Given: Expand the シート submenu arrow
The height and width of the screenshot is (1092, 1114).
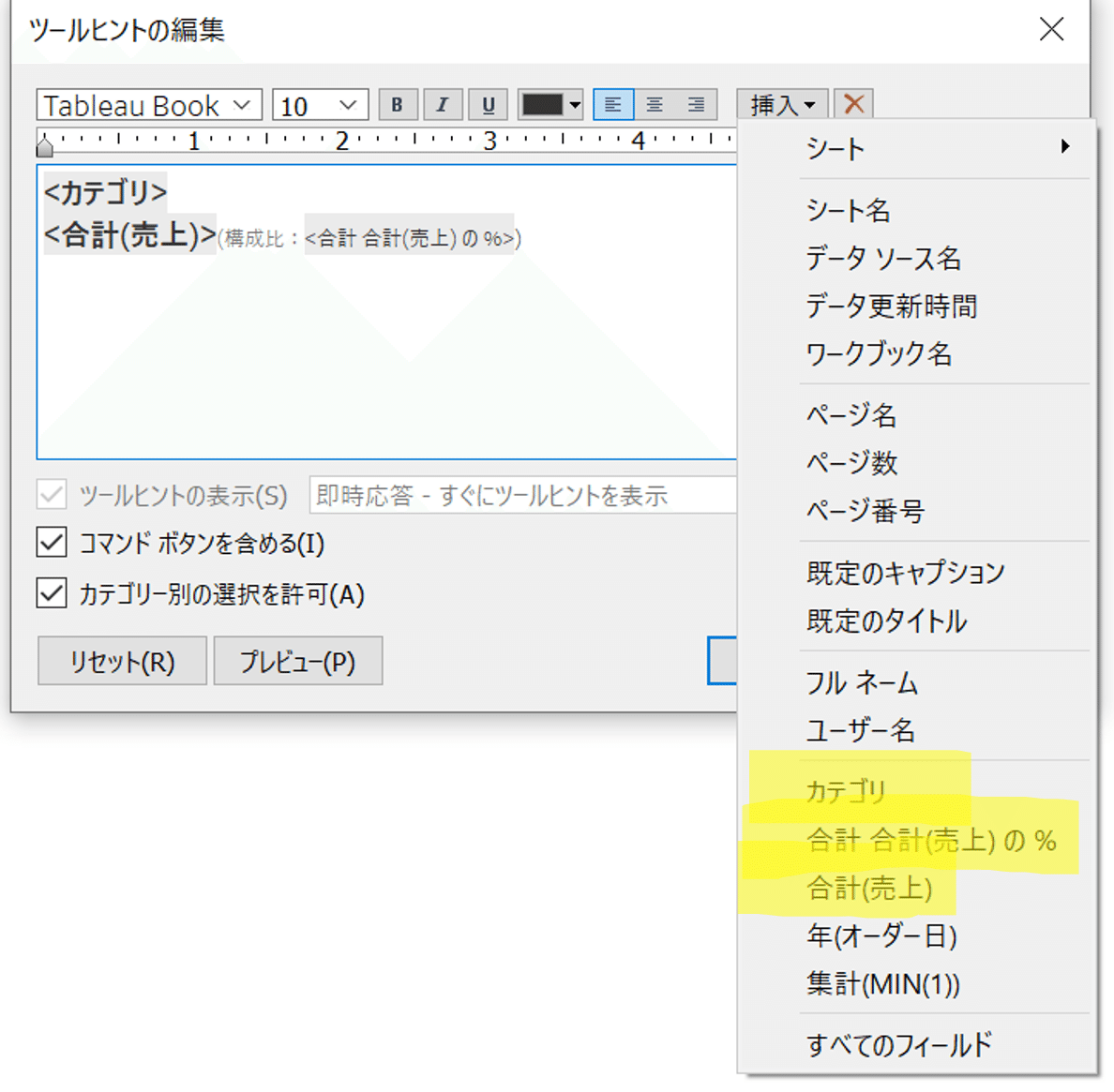Looking at the screenshot, I should (x=1064, y=147).
